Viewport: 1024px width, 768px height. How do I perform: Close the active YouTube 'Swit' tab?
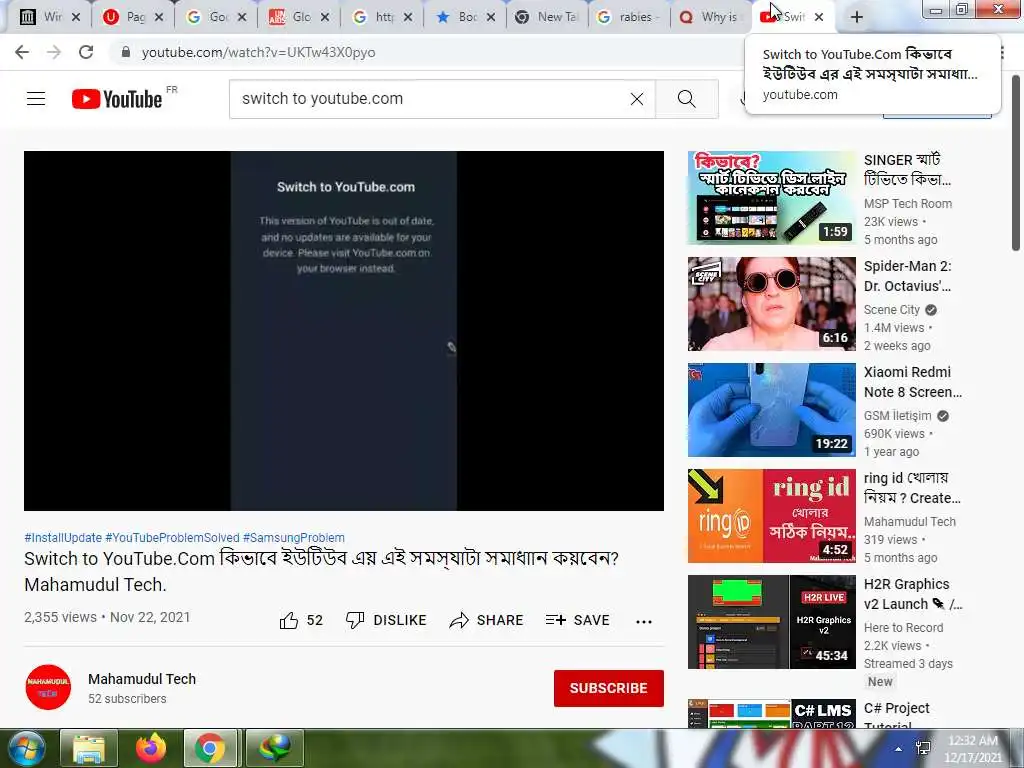pos(819,18)
